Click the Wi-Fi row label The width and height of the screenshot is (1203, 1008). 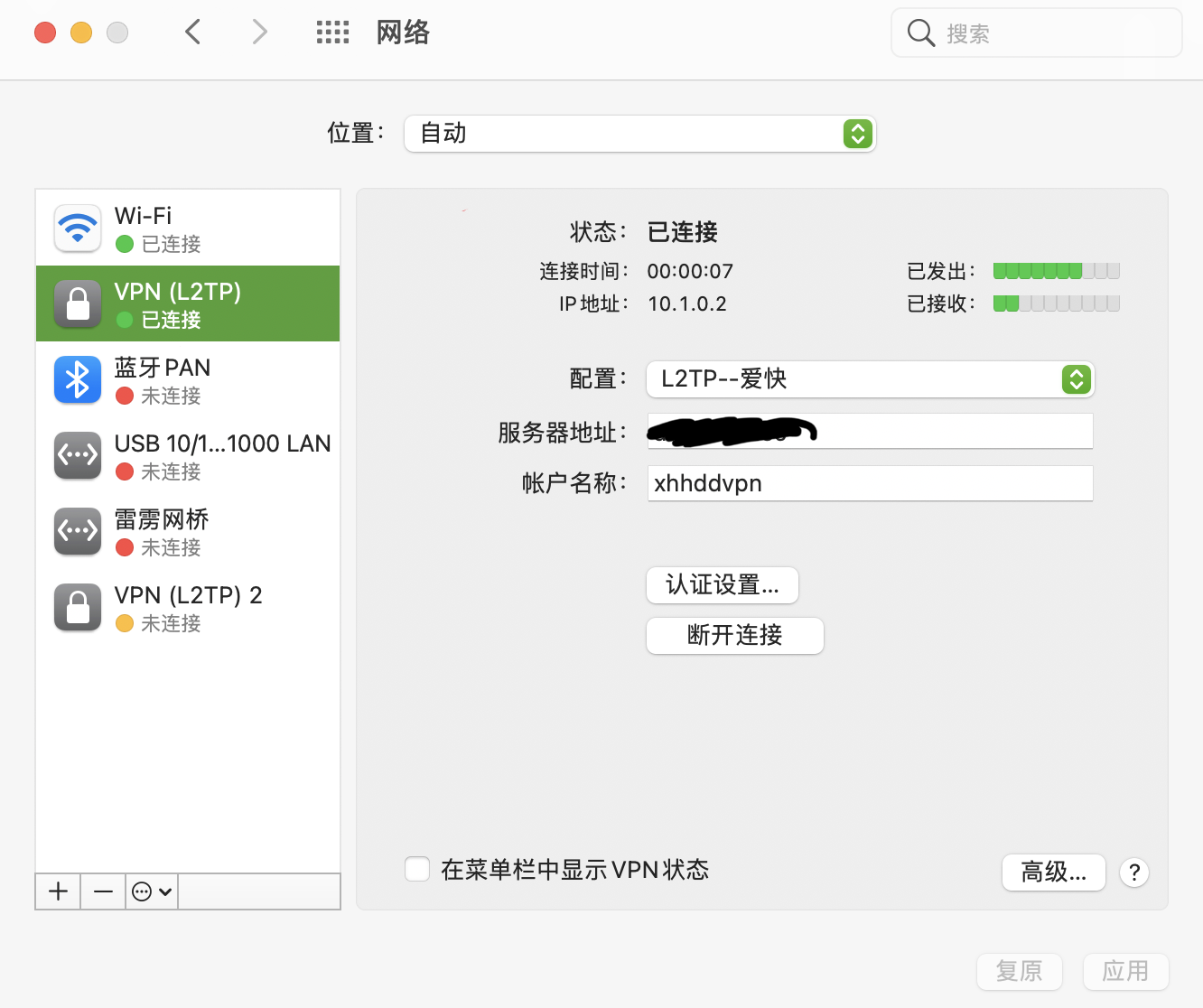pos(143,216)
